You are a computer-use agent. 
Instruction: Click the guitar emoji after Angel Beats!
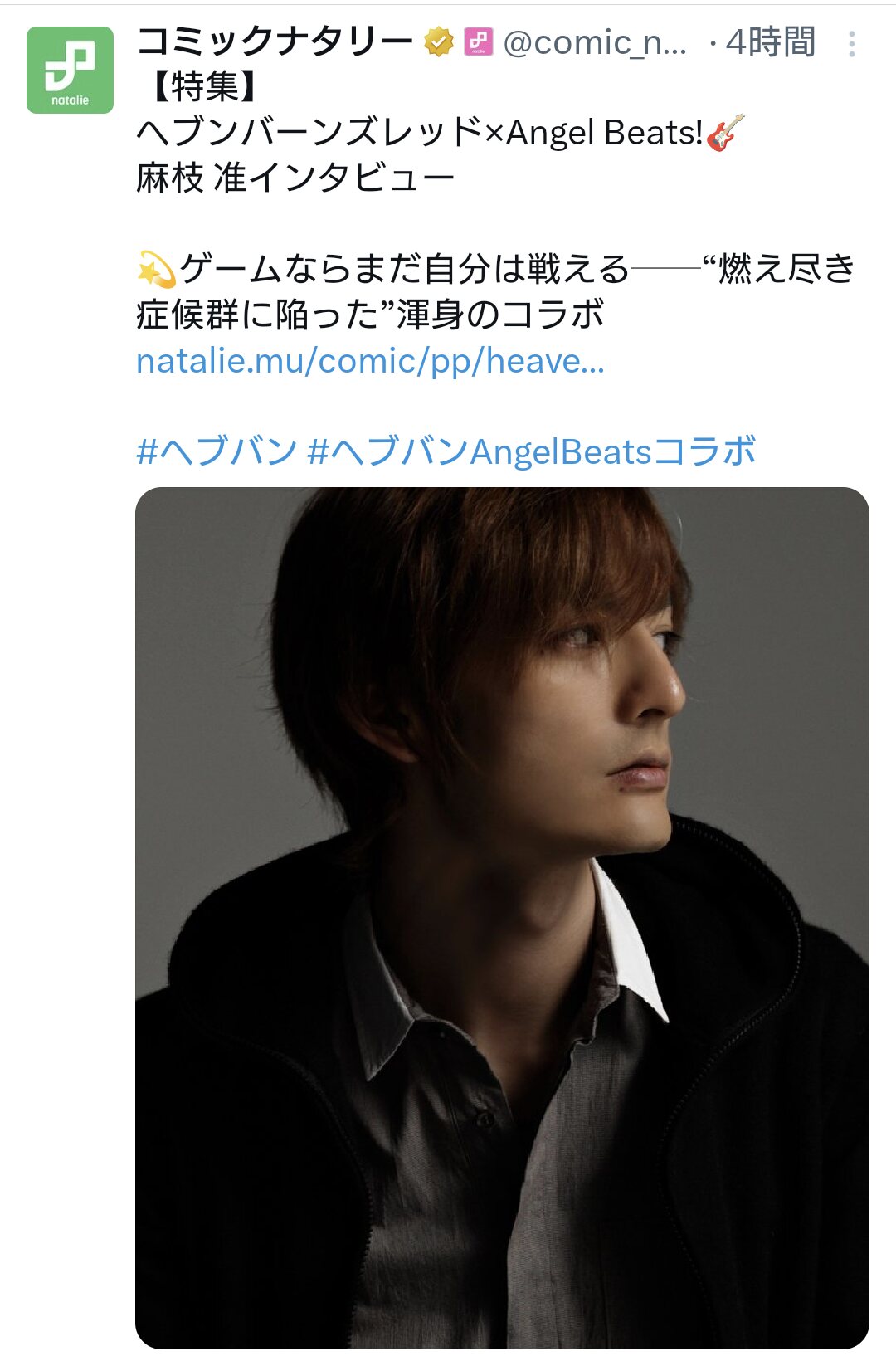[x=725, y=133]
